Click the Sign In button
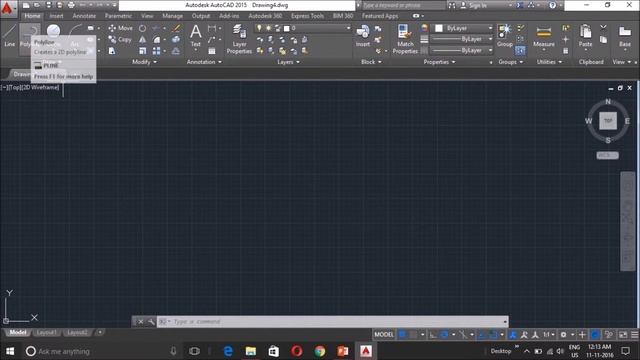The height and width of the screenshot is (360, 640). pyautogui.click(x=474, y=5)
